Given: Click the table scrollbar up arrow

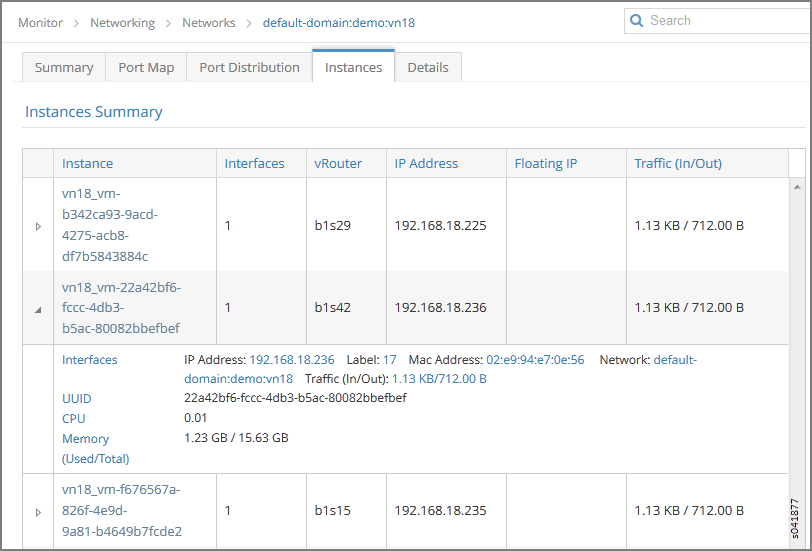Looking at the screenshot, I should tap(797, 186).
